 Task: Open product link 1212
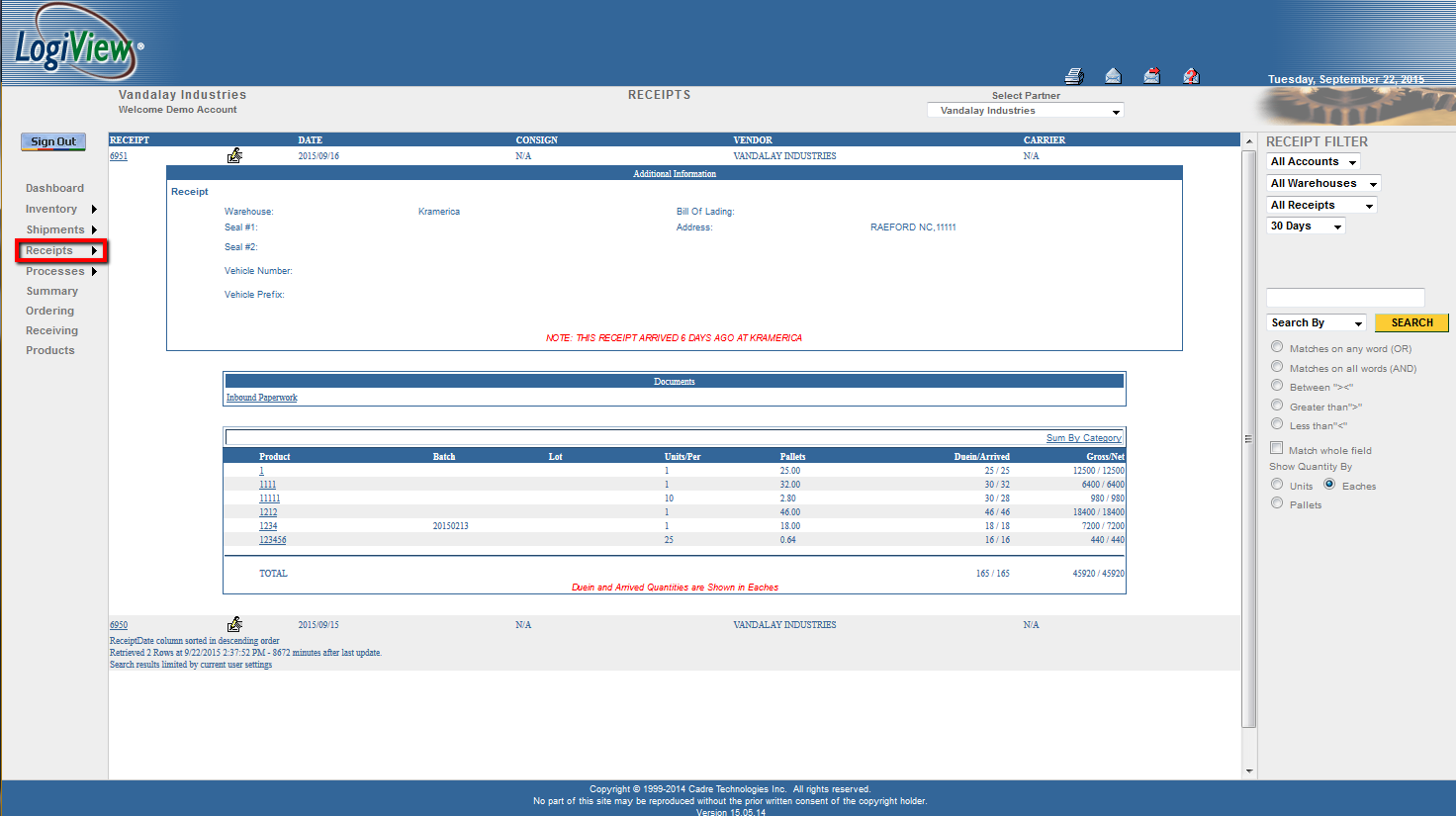[x=268, y=512]
